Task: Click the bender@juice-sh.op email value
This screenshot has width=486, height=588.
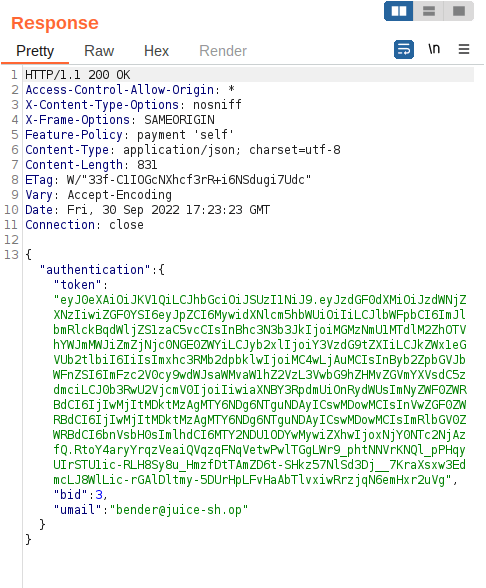Action: pos(182,510)
